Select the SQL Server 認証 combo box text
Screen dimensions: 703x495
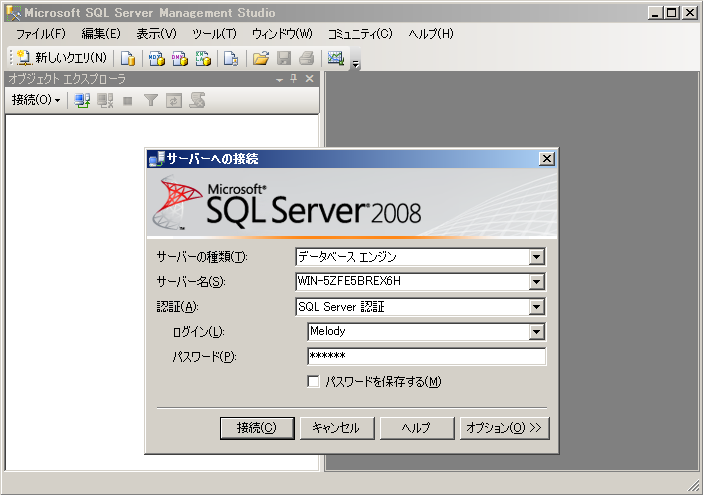[341, 307]
